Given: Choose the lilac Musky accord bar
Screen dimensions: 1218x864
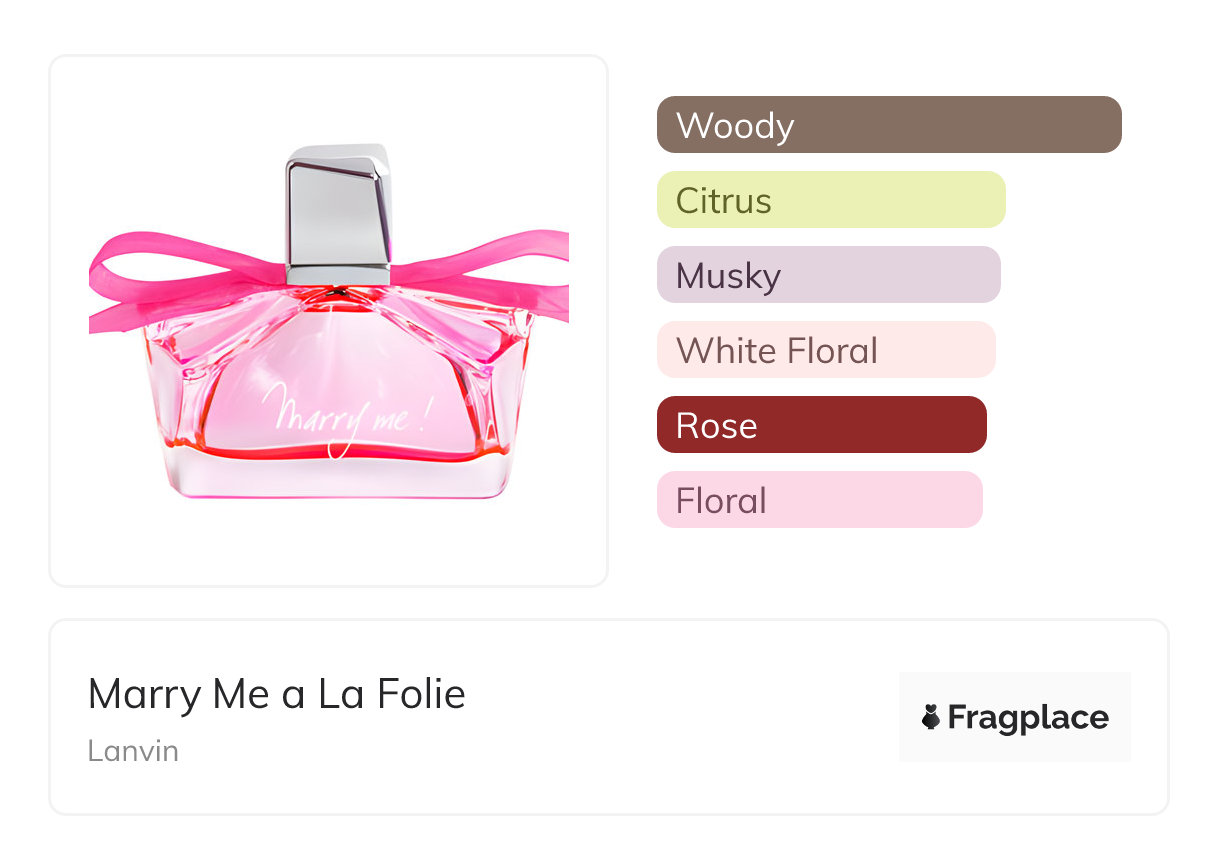Looking at the screenshot, I should click(x=828, y=275).
